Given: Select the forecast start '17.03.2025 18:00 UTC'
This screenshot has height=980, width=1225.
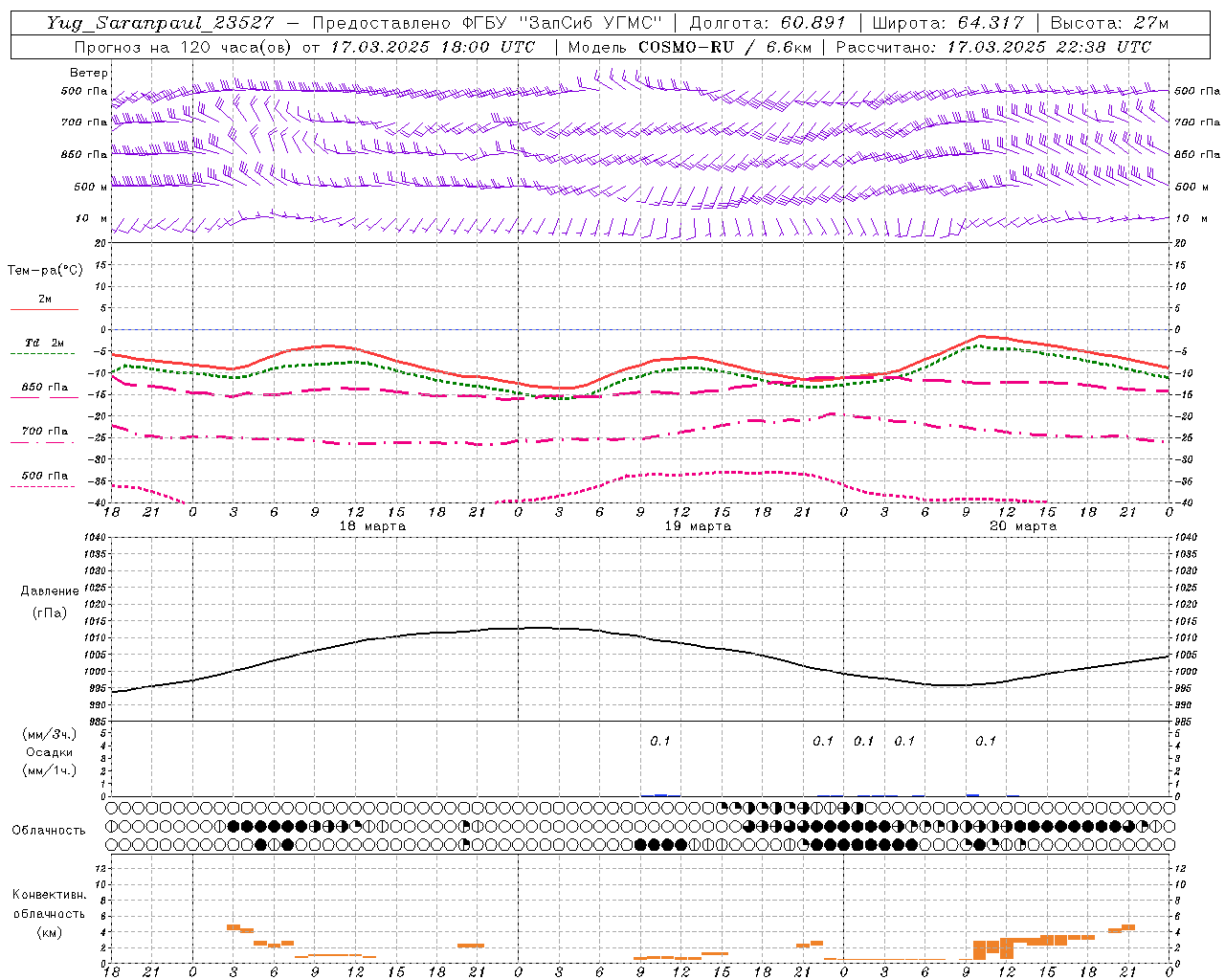Looking at the screenshot, I should pyautogui.click(x=434, y=47).
